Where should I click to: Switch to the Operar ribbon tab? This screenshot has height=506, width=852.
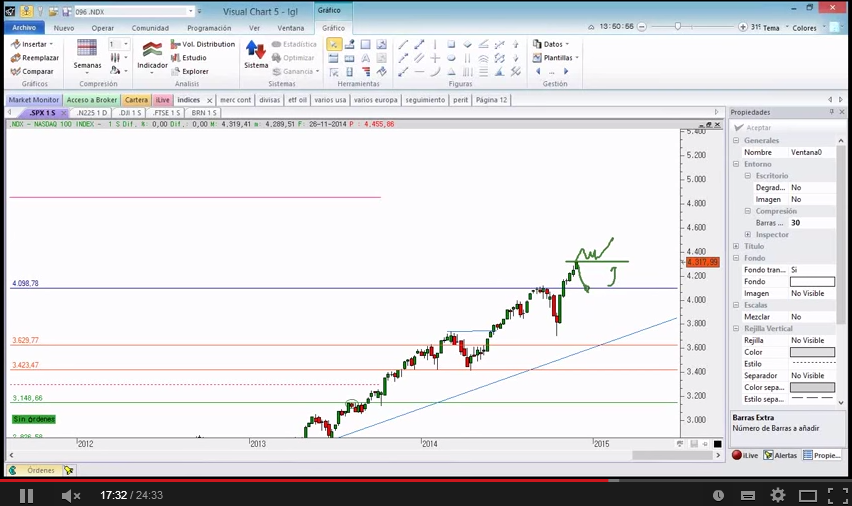(x=103, y=28)
